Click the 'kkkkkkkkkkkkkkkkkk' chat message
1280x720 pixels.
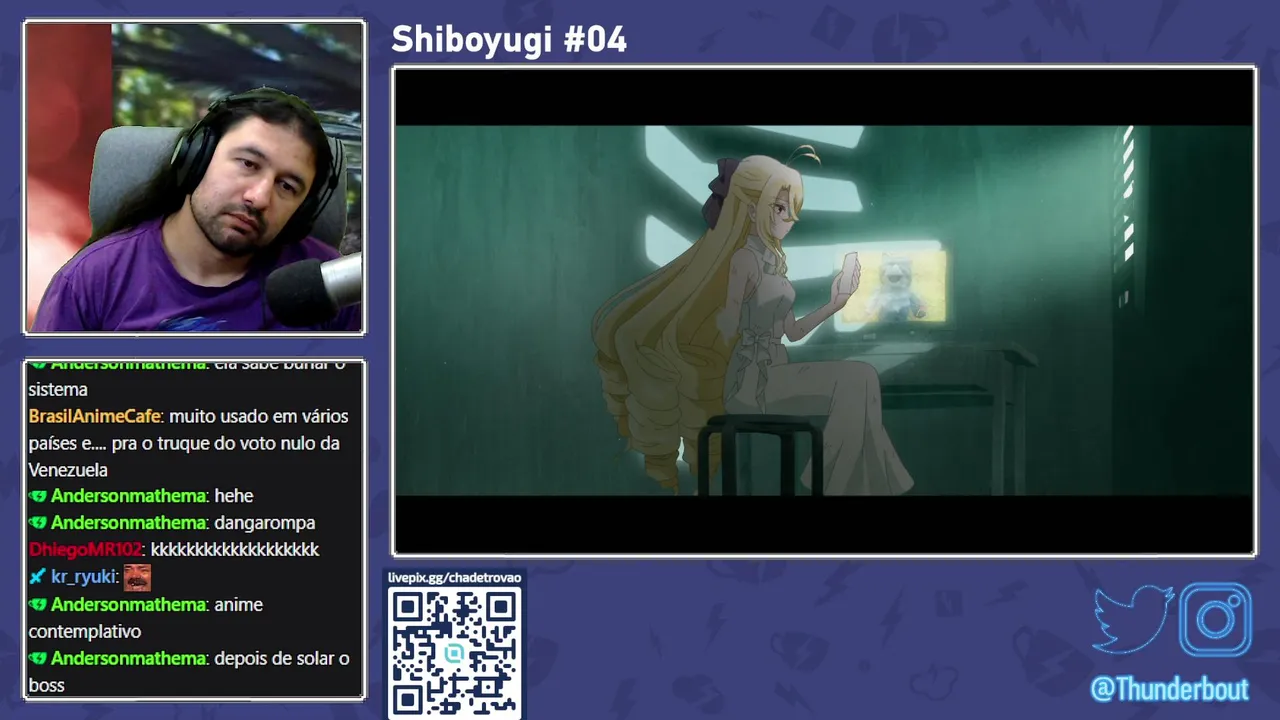[x=235, y=550]
